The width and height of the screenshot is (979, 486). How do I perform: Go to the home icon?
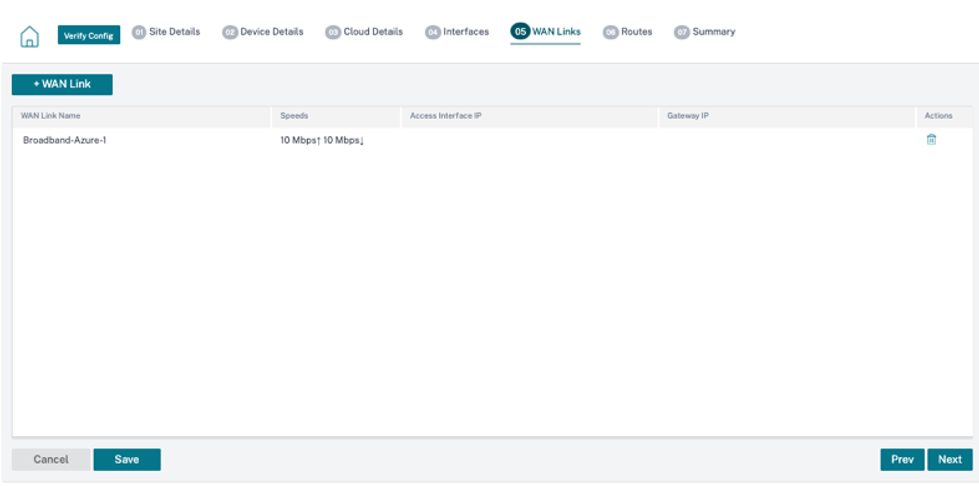pyautogui.click(x=29, y=37)
